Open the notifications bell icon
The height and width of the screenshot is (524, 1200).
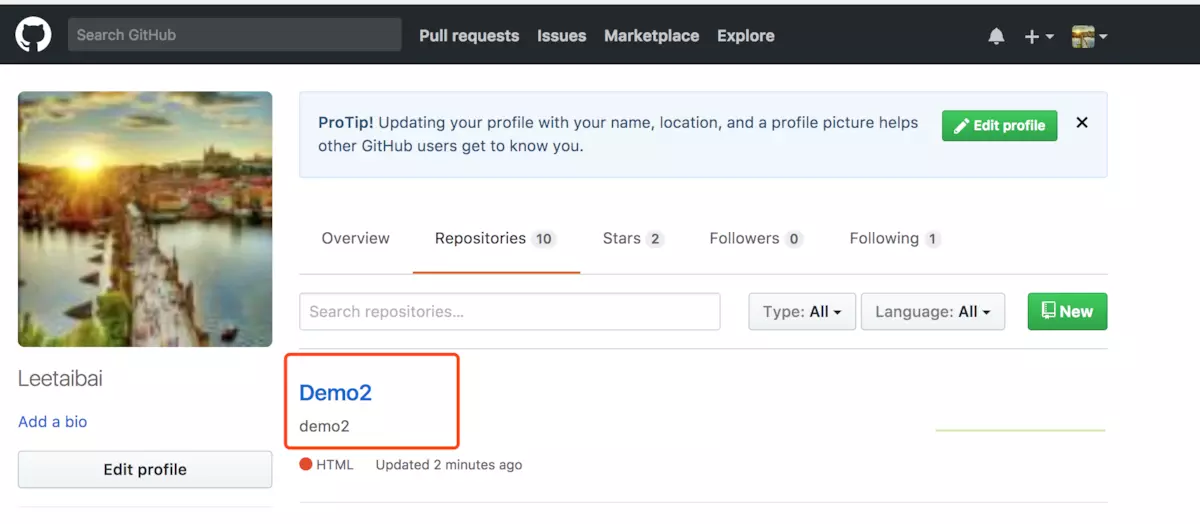pyautogui.click(x=996, y=36)
